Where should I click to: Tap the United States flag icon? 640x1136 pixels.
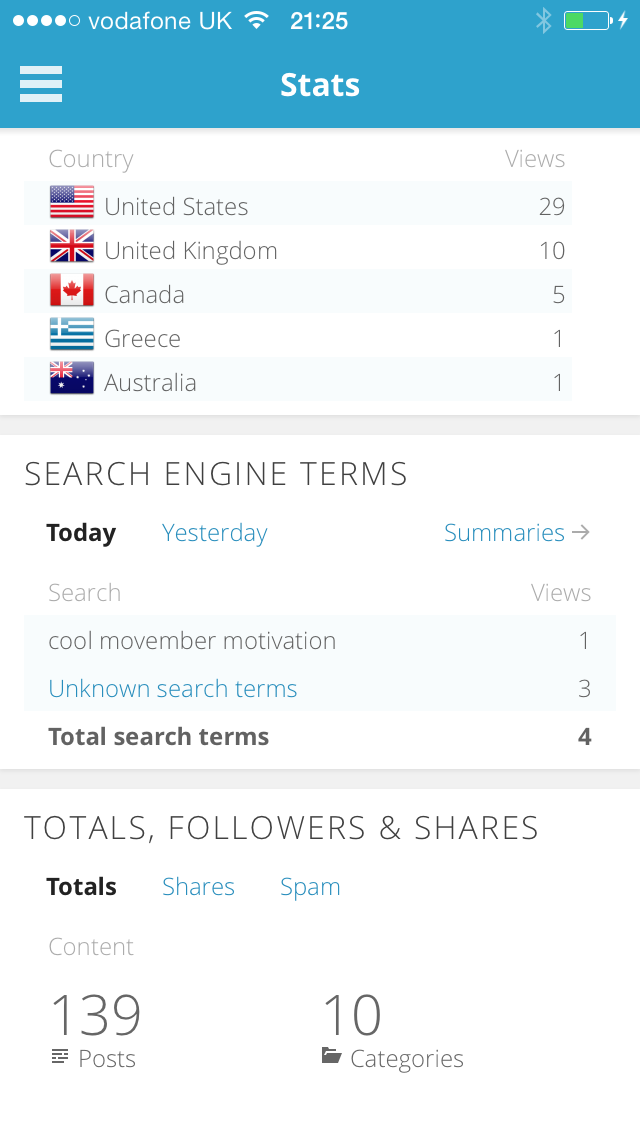pyautogui.click(x=72, y=203)
